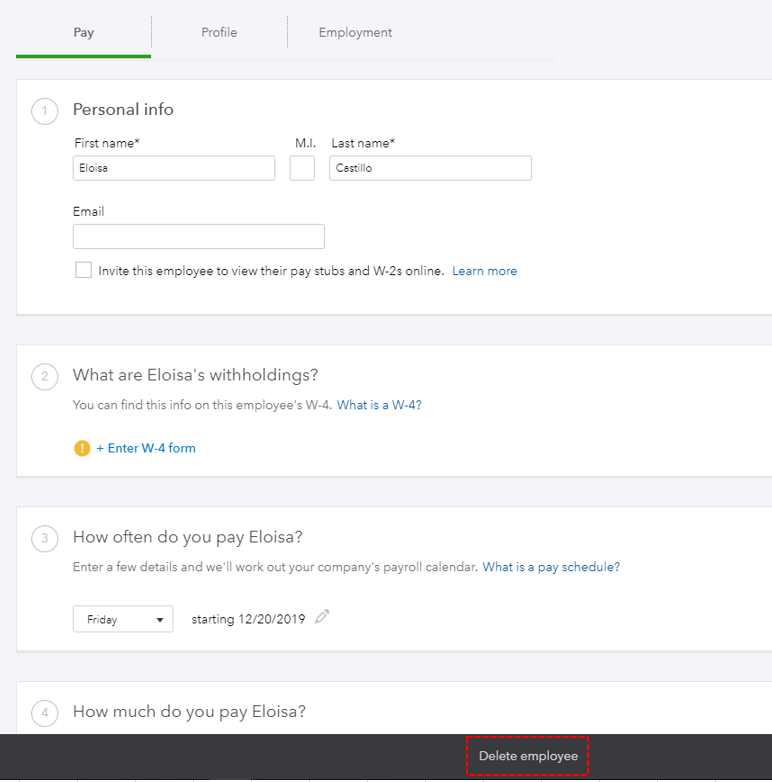Enable invite employee to view pay stubs
The height and width of the screenshot is (782, 772).
84,270
